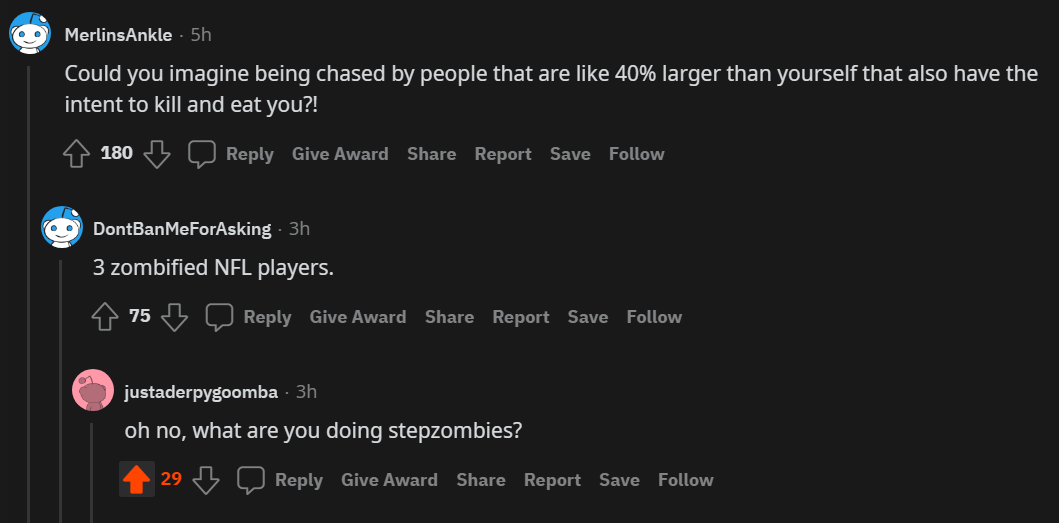The height and width of the screenshot is (523, 1059).
Task: Open DontBanMeForAsking's avatar image
Action: click(x=61, y=229)
